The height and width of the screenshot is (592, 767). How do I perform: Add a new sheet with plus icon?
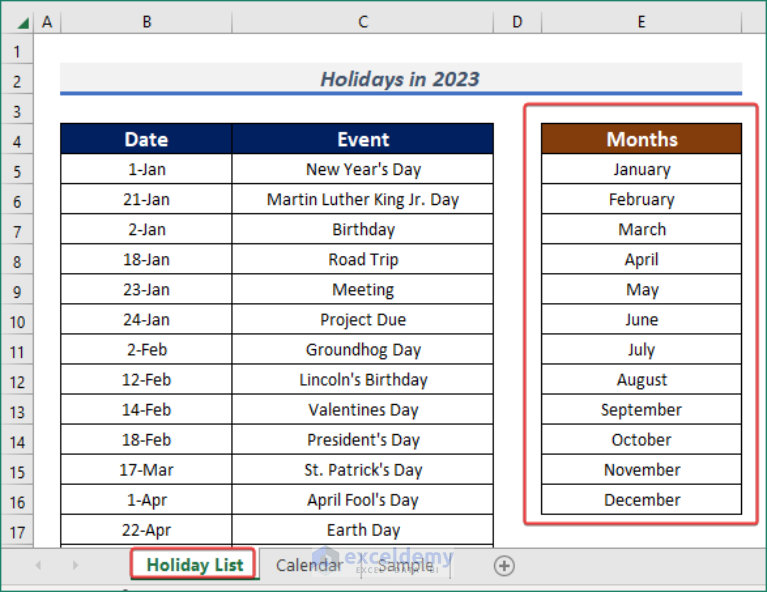[504, 566]
